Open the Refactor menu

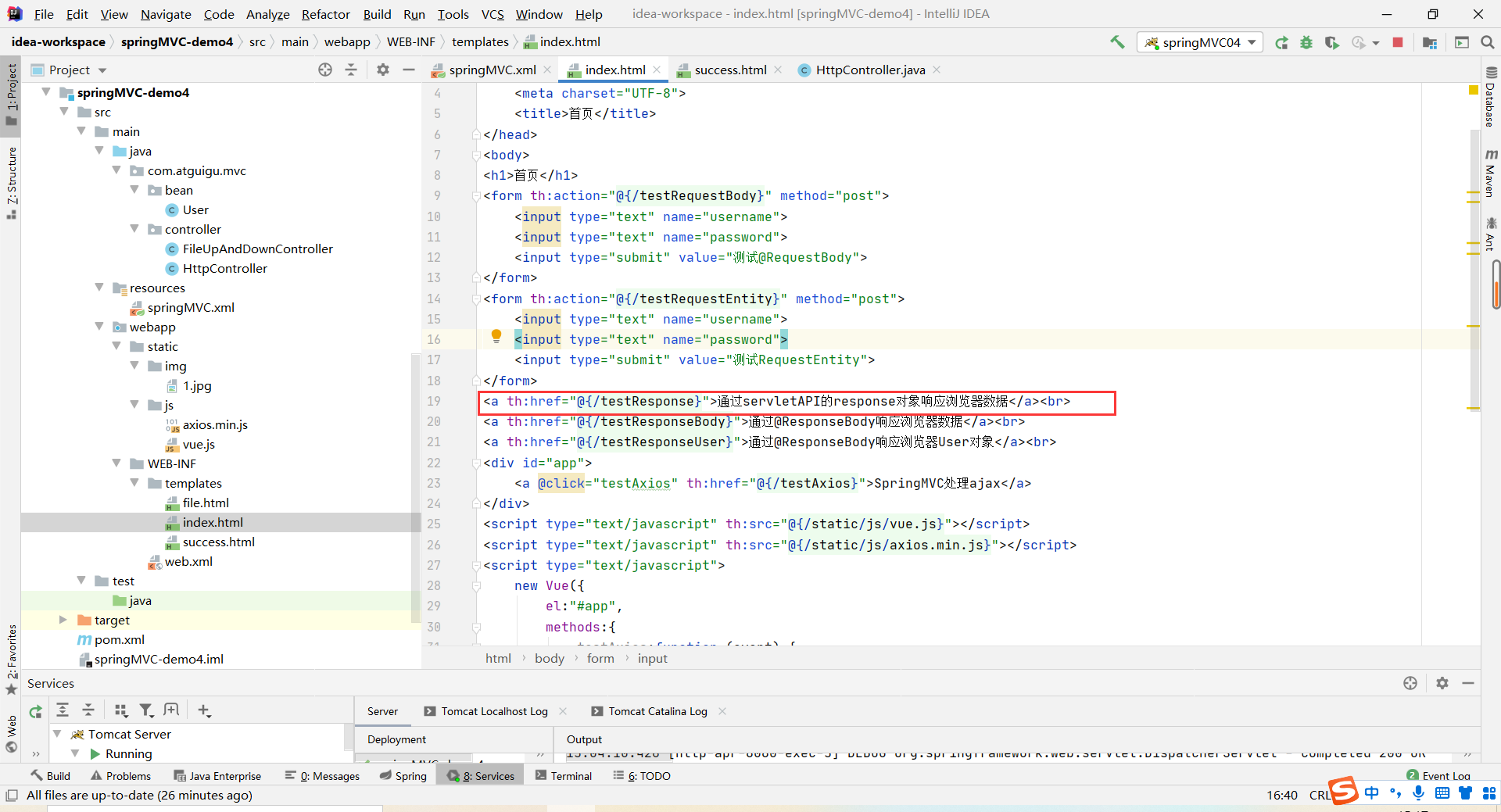[325, 14]
